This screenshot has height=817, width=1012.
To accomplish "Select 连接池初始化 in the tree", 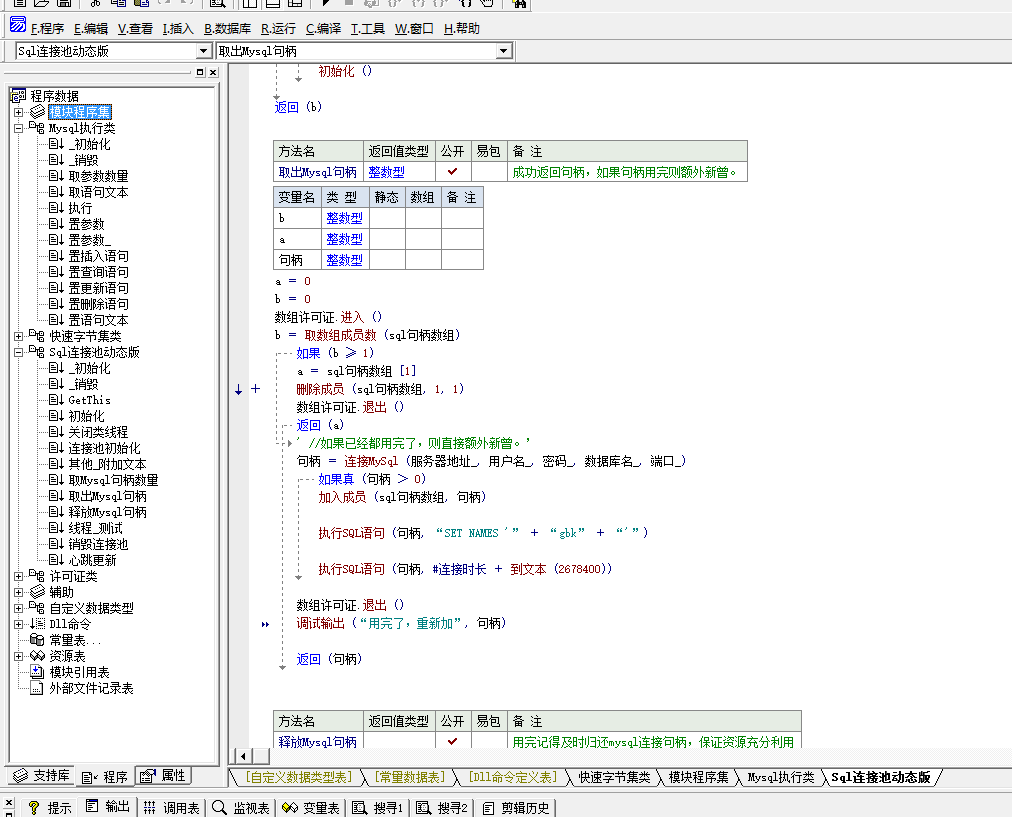I will [104, 448].
